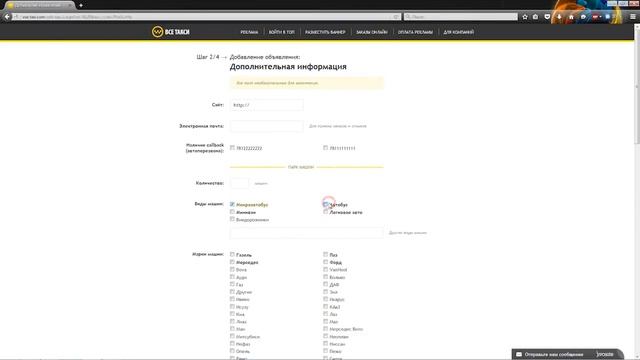
Task: Click the magnifier icon in search box
Action: coord(408,17)
